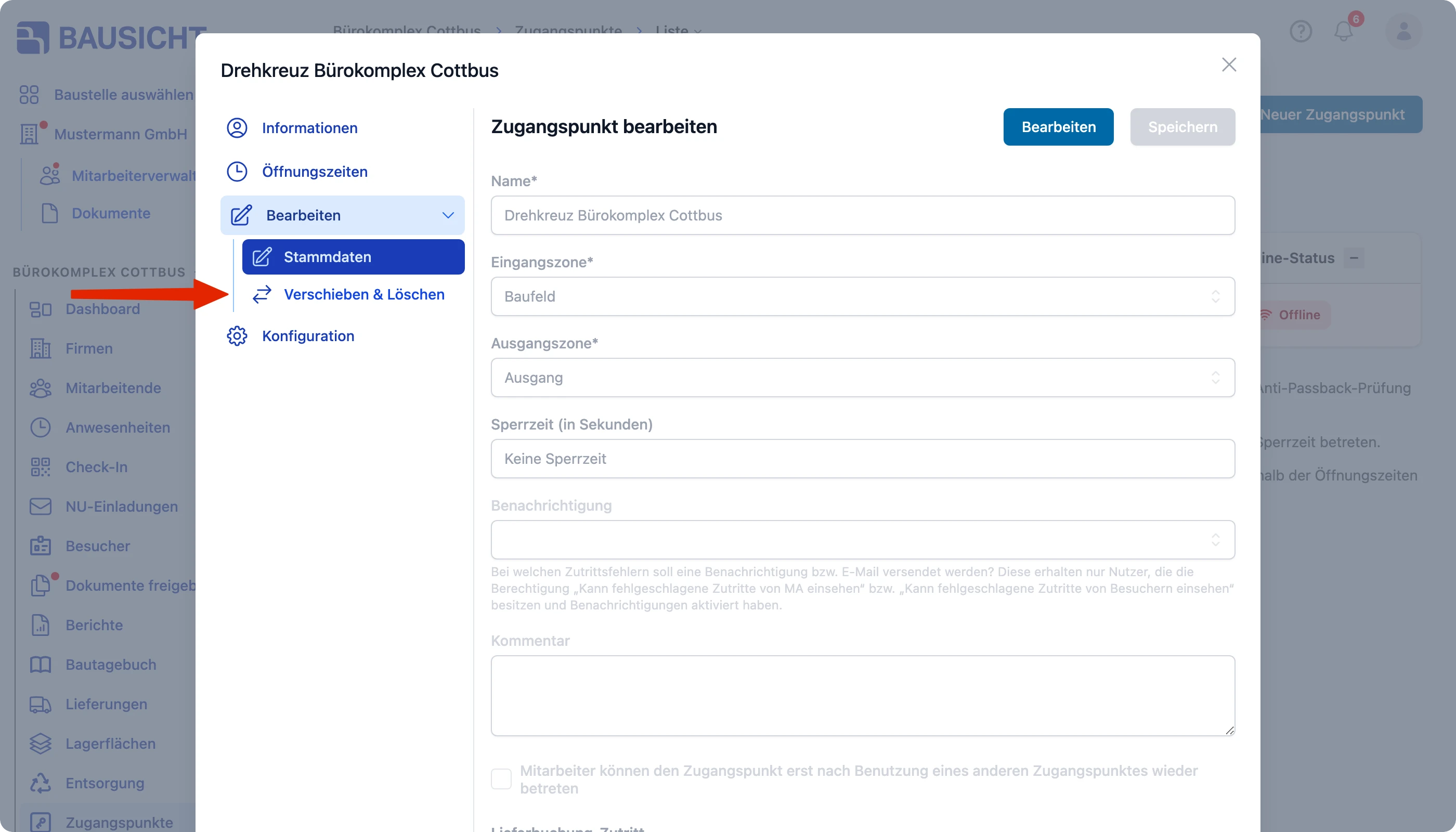
Task: Click the Firmen building icon
Action: (41, 348)
